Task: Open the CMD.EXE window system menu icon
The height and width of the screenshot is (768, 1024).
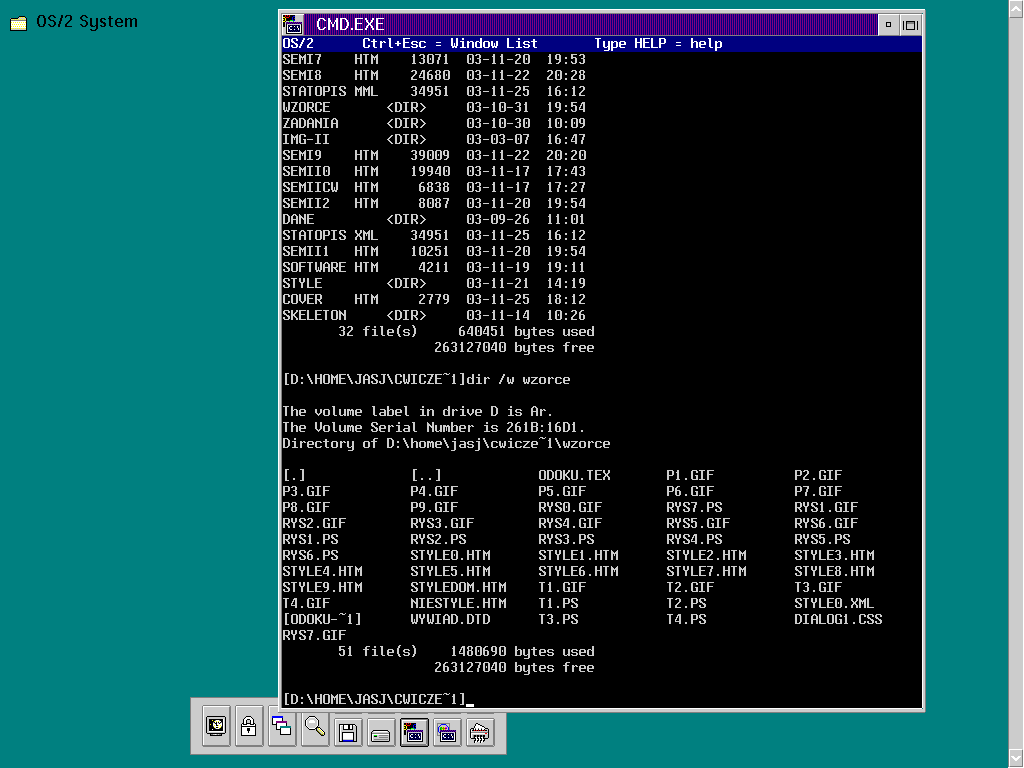Action: click(x=293, y=25)
